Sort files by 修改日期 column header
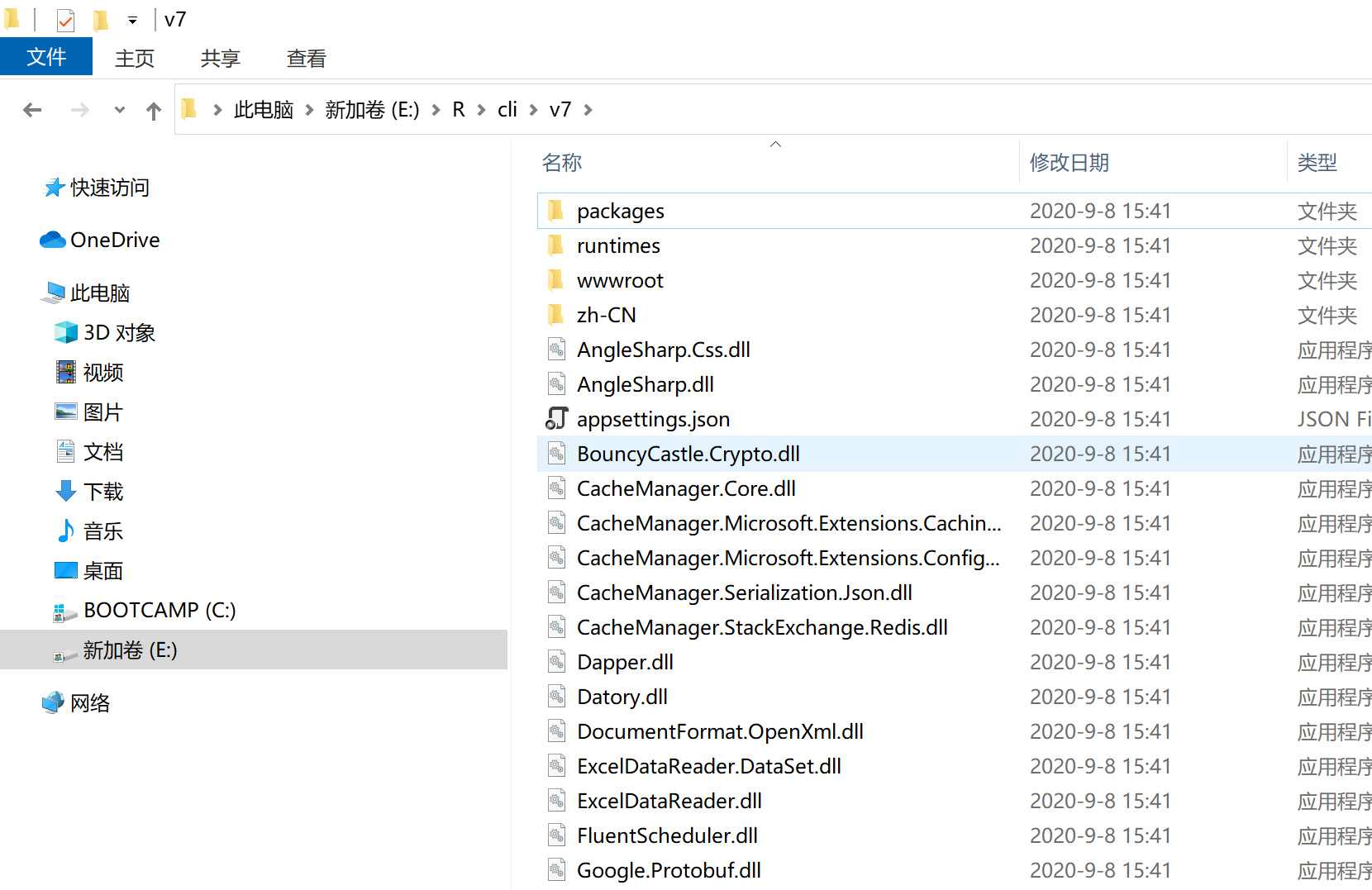The height and width of the screenshot is (890, 1372). pyautogui.click(x=1069, y=163)
